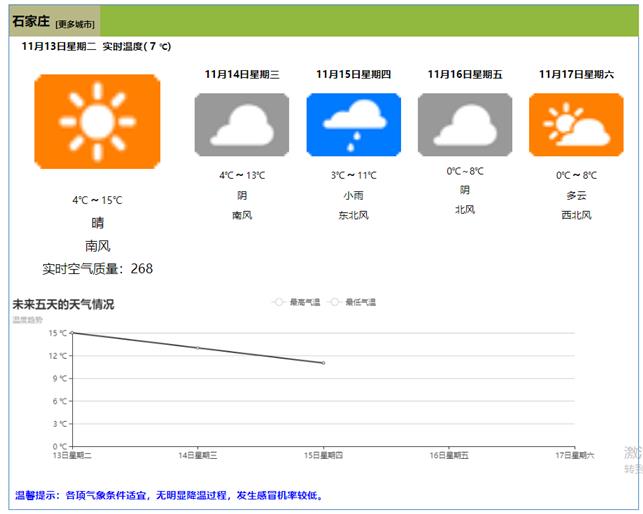The image size is (643, 514).
Task: Click the chart data point at 14日星期三
Action: 197,348
